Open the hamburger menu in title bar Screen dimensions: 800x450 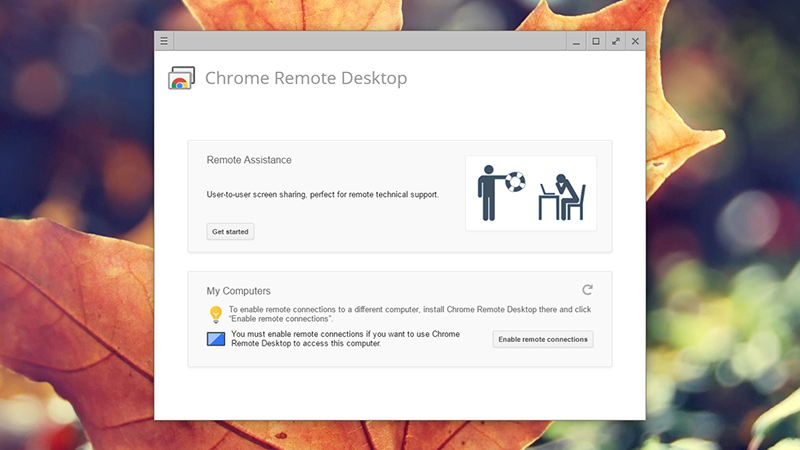[x=164, y=41]
